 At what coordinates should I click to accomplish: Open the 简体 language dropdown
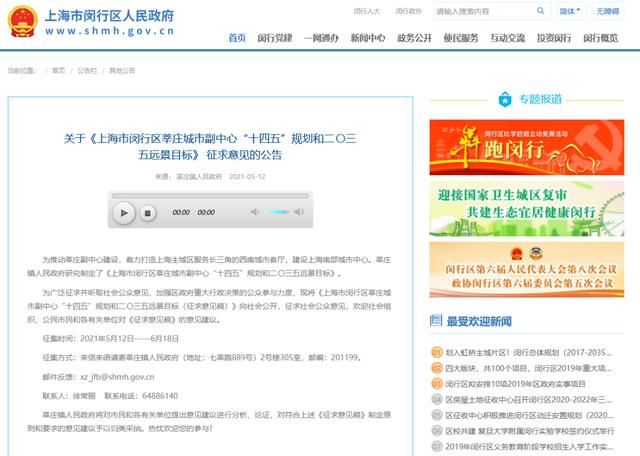click(x=570, y=11)
